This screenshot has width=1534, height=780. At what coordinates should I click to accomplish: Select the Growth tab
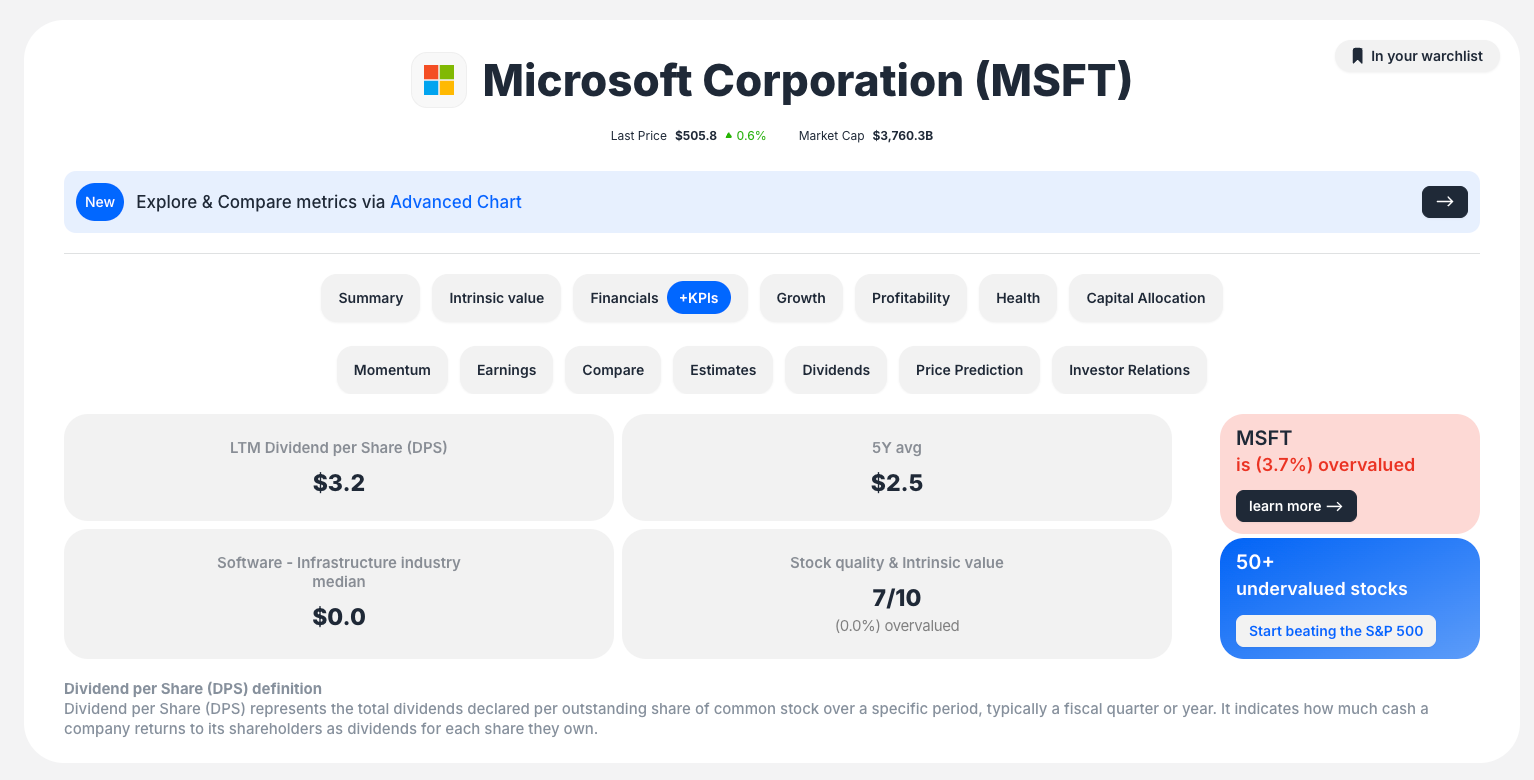tap(801, 298)
